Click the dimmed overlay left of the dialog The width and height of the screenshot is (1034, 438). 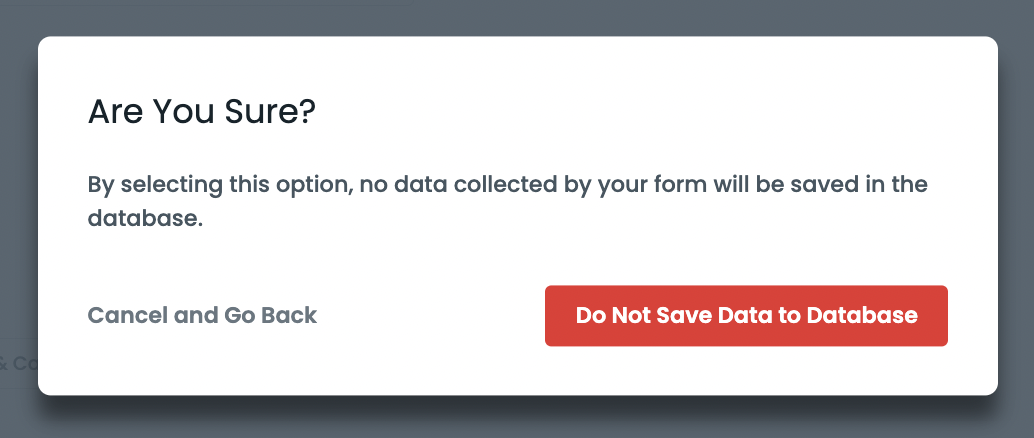coord(18,200)
